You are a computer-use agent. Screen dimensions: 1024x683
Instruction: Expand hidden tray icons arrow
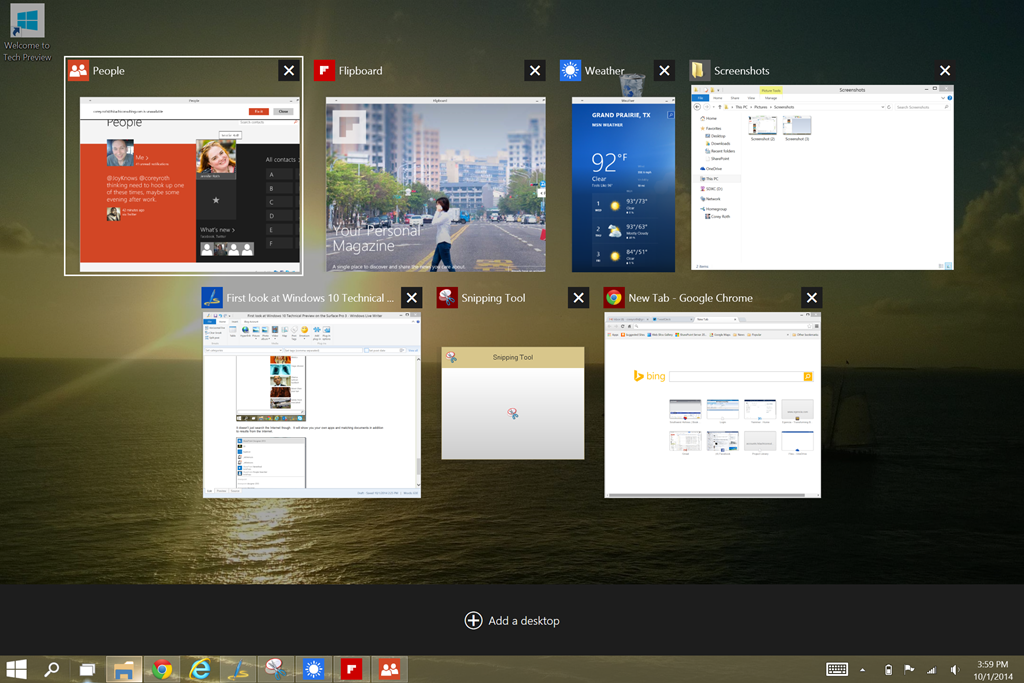pyautogui.click(x=863, y=670)
